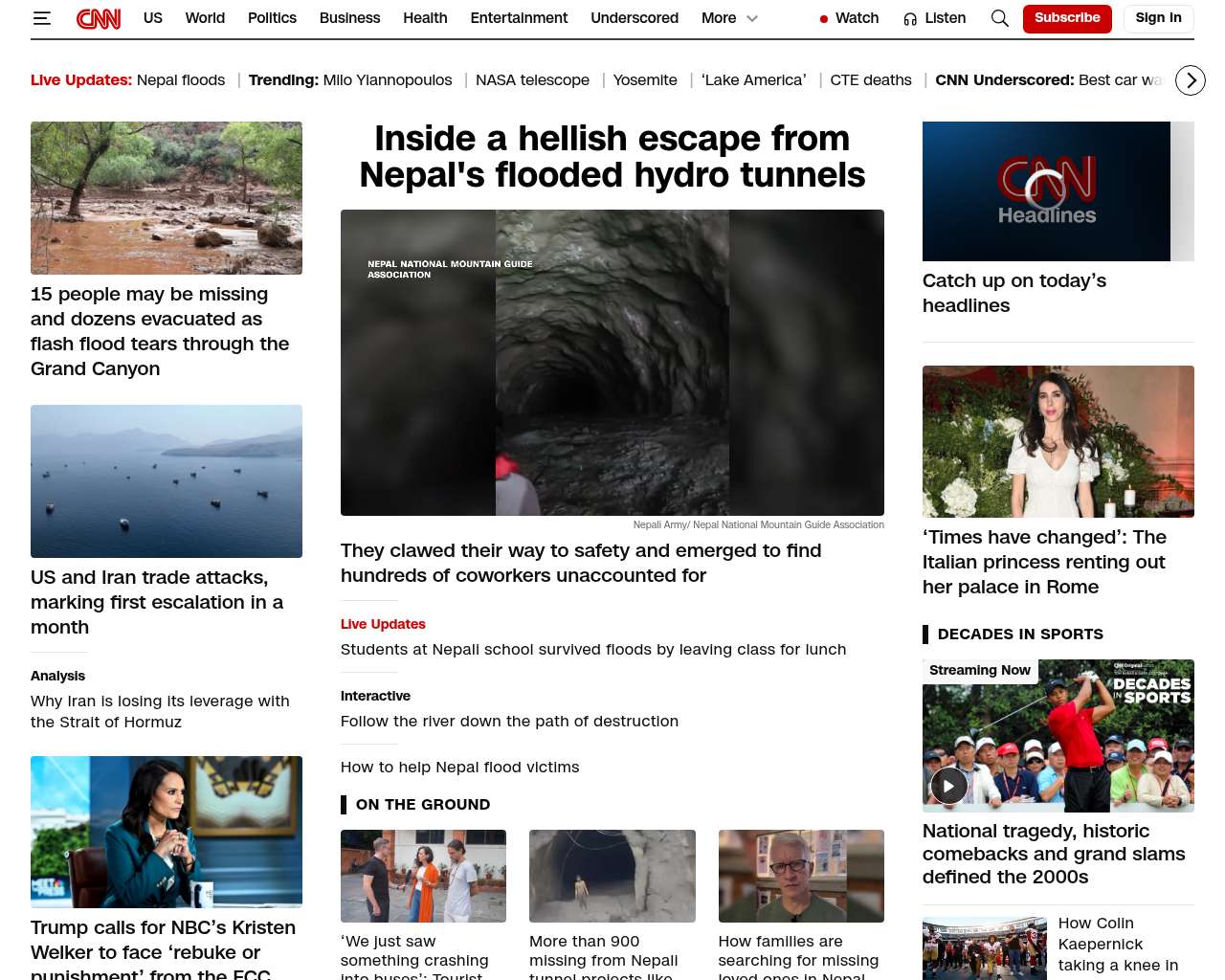Screen dimensions: 1225x980
Task: Click the Sign in button
Action: 1158,18
